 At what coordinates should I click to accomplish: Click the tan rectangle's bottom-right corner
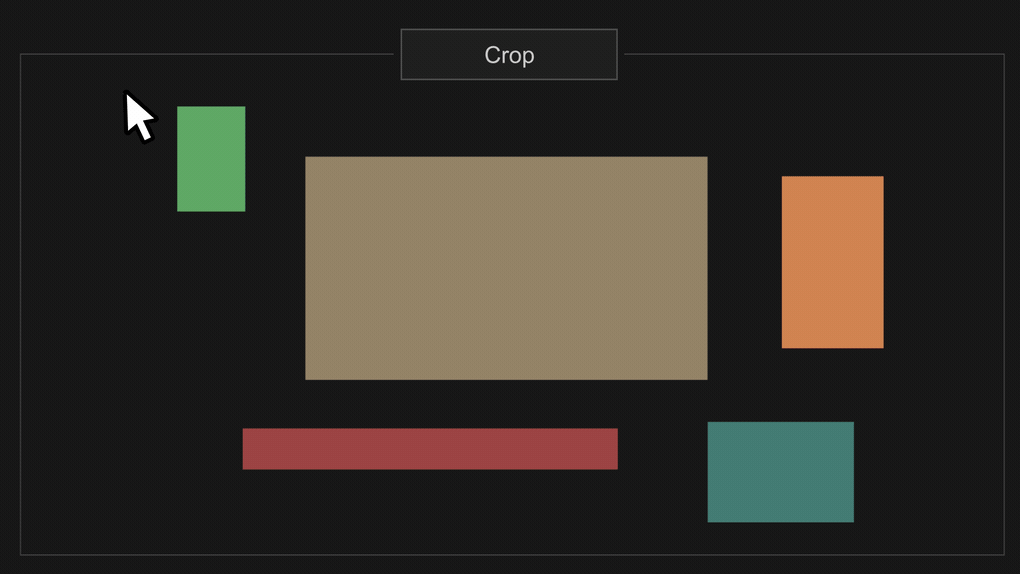click(707, 379)
